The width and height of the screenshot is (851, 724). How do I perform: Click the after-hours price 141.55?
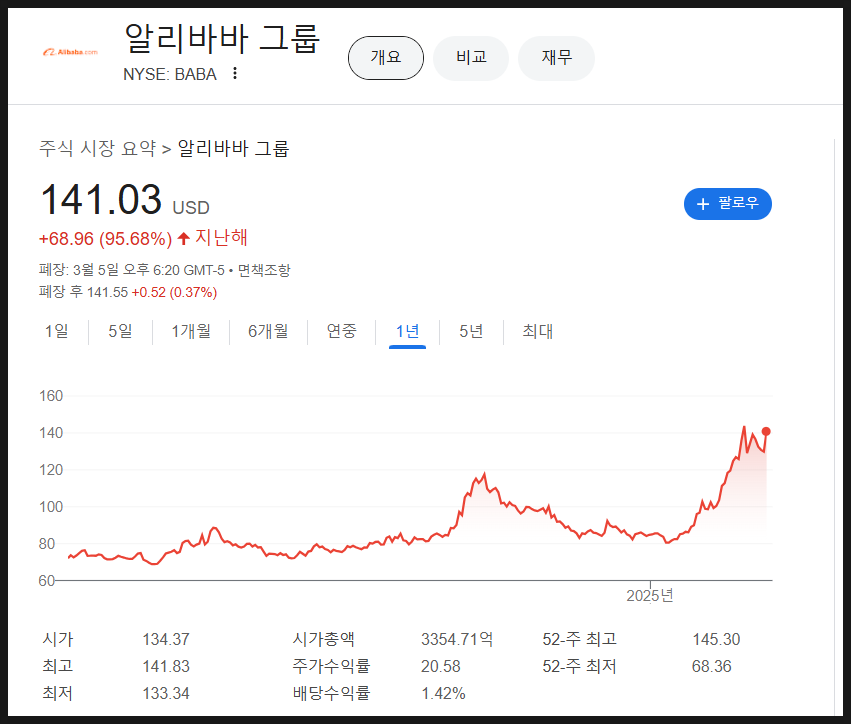point(107,293)
